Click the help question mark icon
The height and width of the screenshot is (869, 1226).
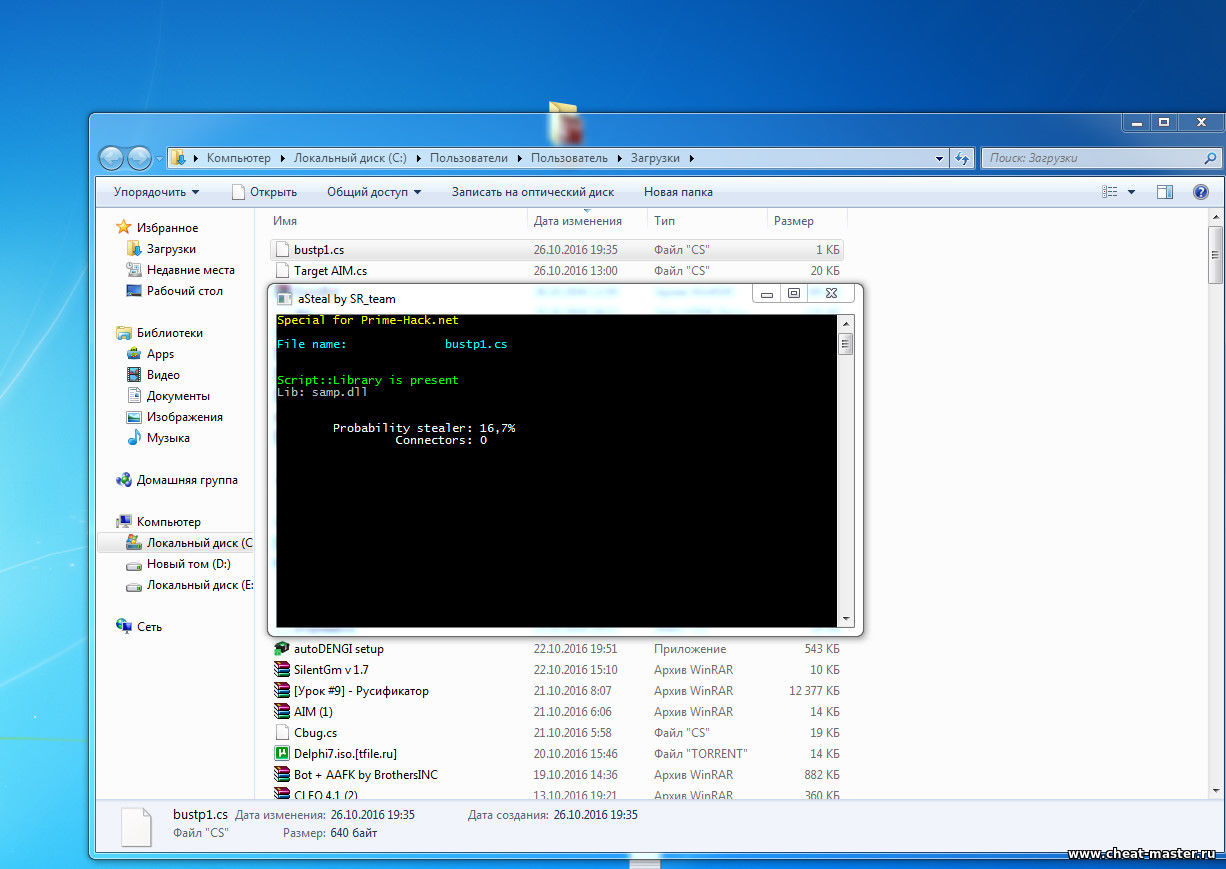click(x=1201, y=192)
